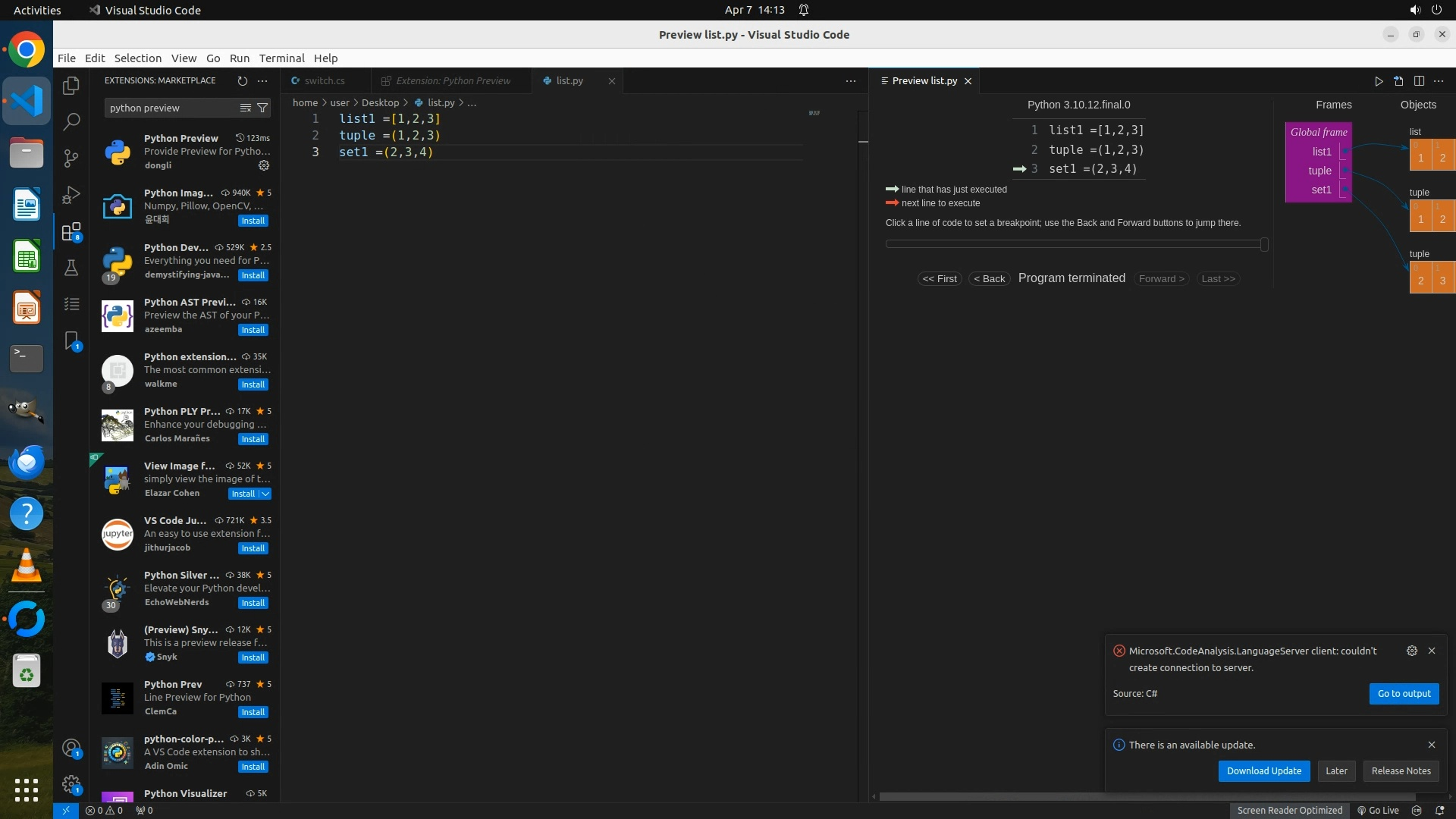Click the execution step slider handle
Image resolution: width=1456 pixels, height=819 pixels.
[1263, 244]
